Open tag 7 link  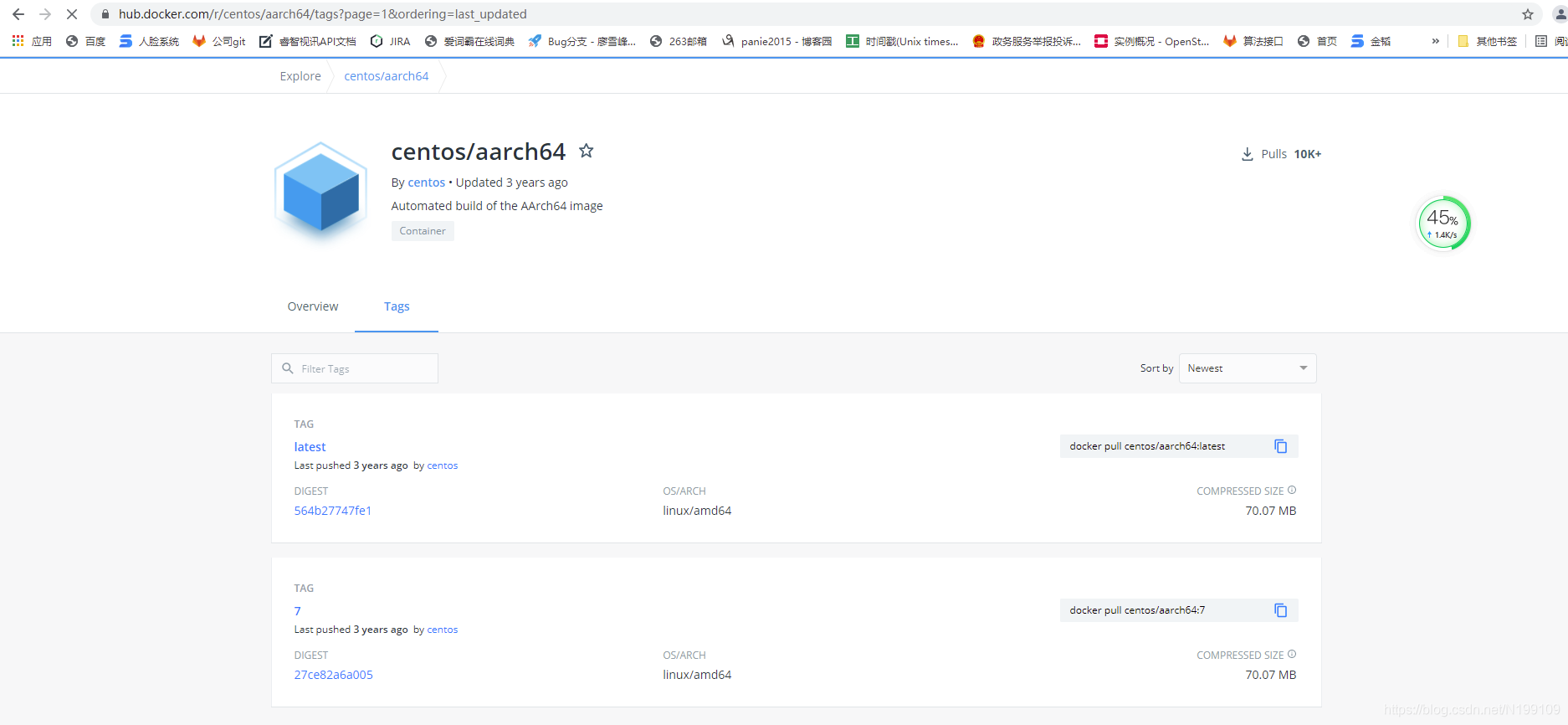(297, 611)
